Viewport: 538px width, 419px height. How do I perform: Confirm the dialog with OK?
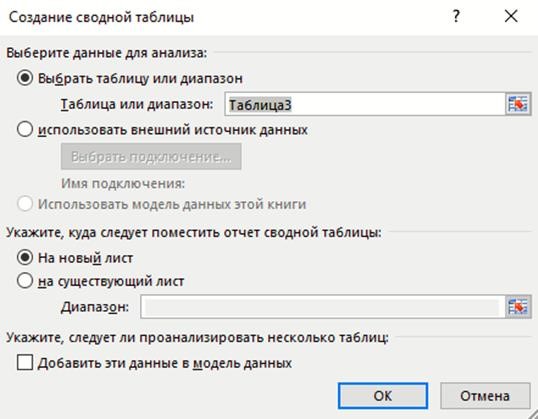tap(383, 396)
